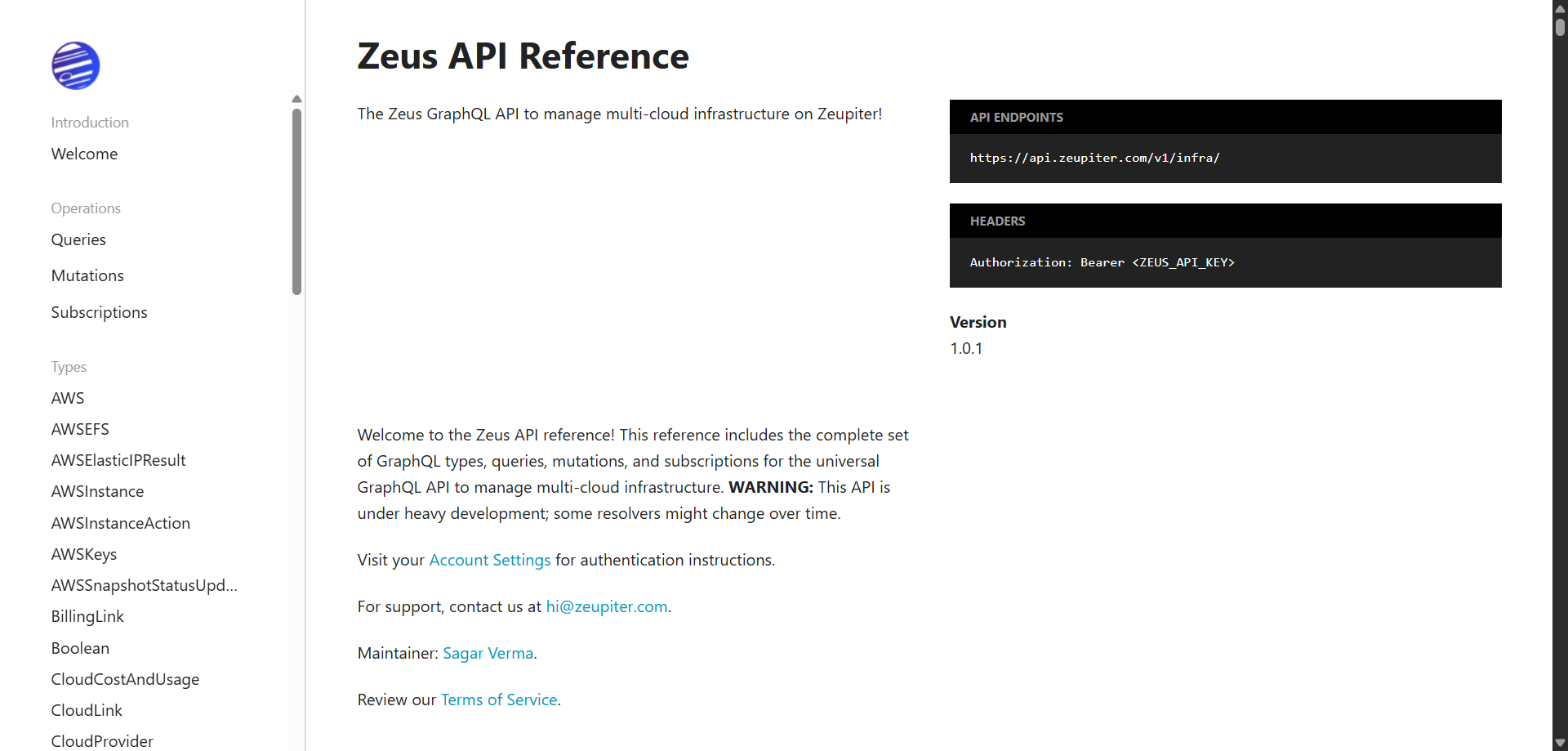Select AWSInstanceAction in the types list
Viewport: 1568px width, 751px height.
tap(120, 523)
